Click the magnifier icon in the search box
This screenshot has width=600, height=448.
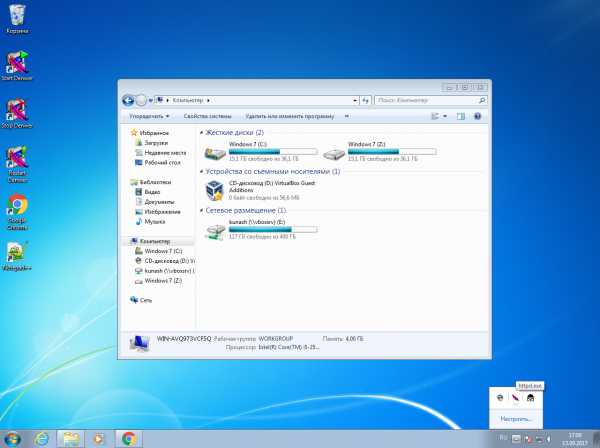pos(482,101)
